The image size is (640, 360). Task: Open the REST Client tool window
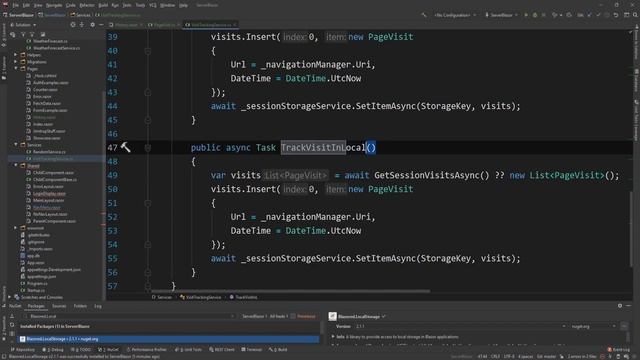click(222, 349)
